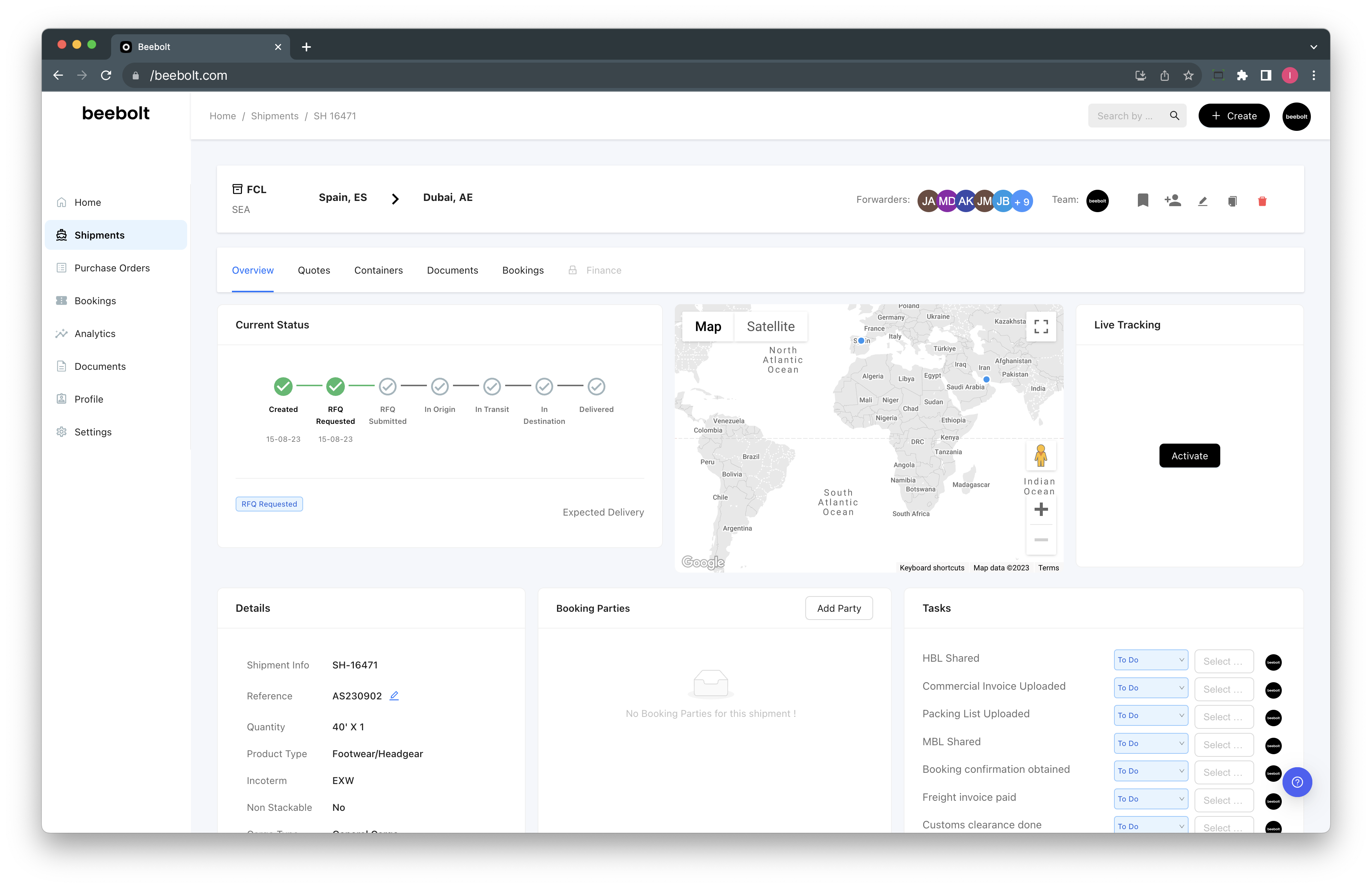
Task: Switch to the Containers tab
Action: point(378,270)
